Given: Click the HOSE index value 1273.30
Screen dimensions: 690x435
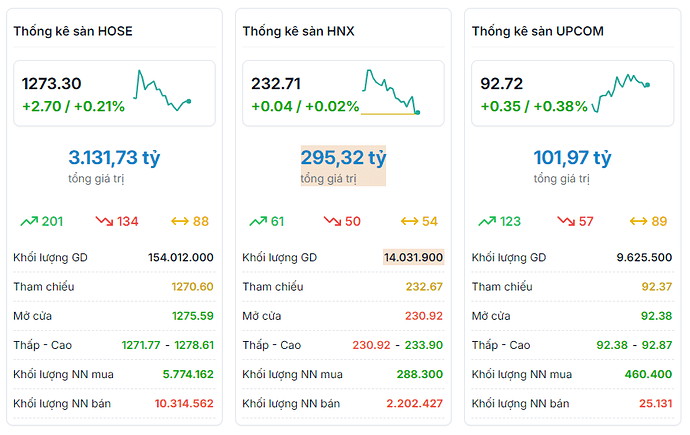Looking at the screenshot, I should [52, 84].
